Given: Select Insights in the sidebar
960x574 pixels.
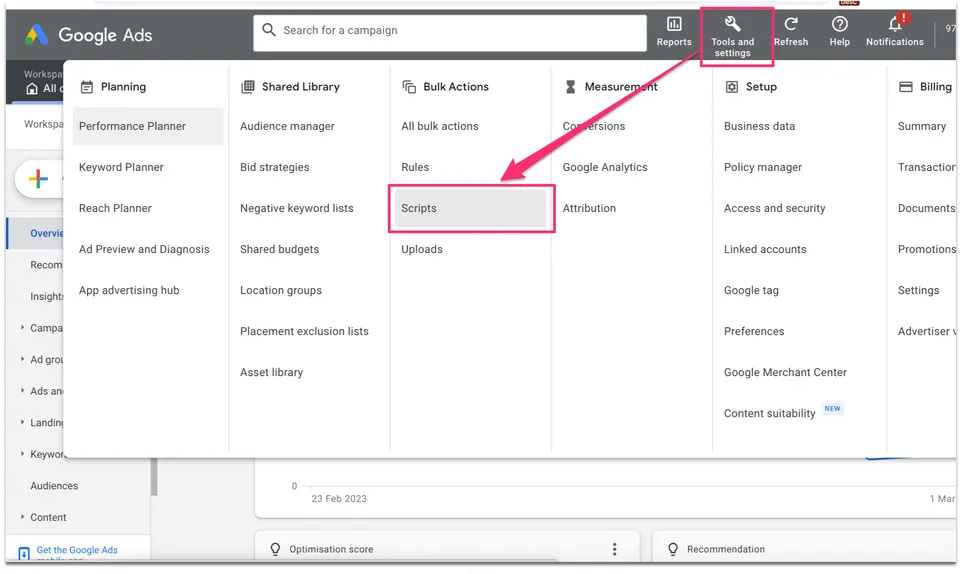Looking at the screenshot, I should 47,296.
